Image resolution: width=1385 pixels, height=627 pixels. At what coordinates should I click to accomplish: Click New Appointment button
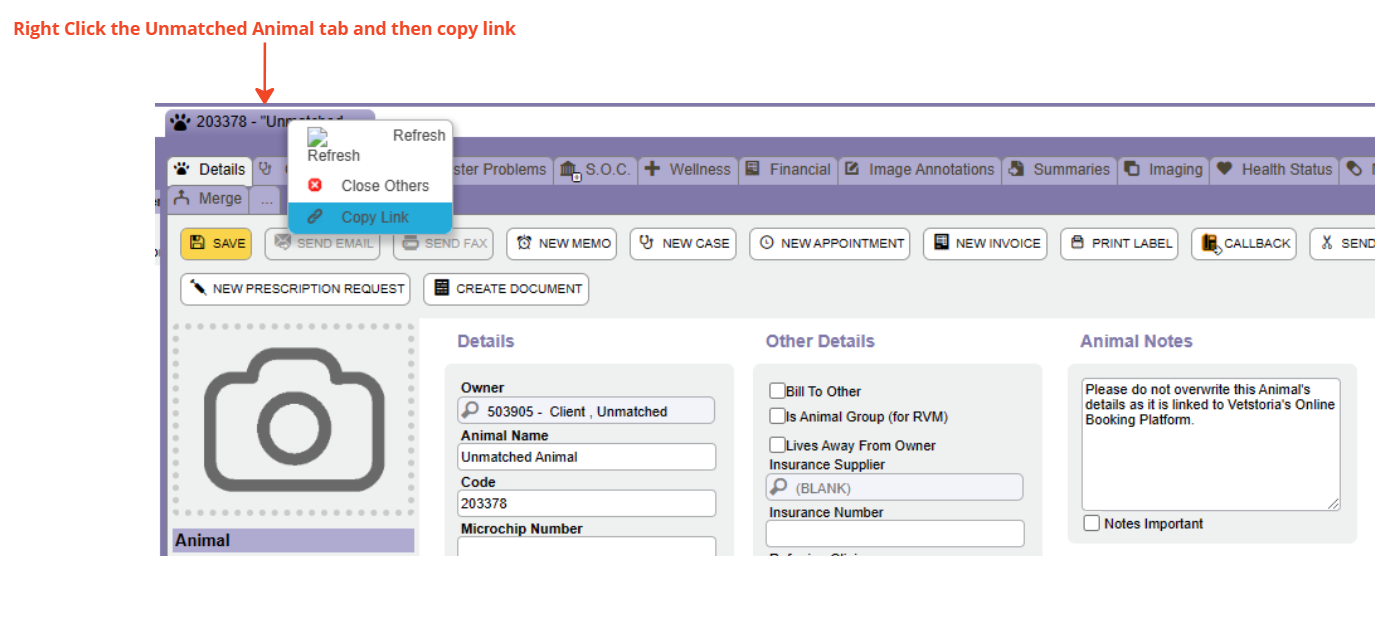(x=830, y=243)
